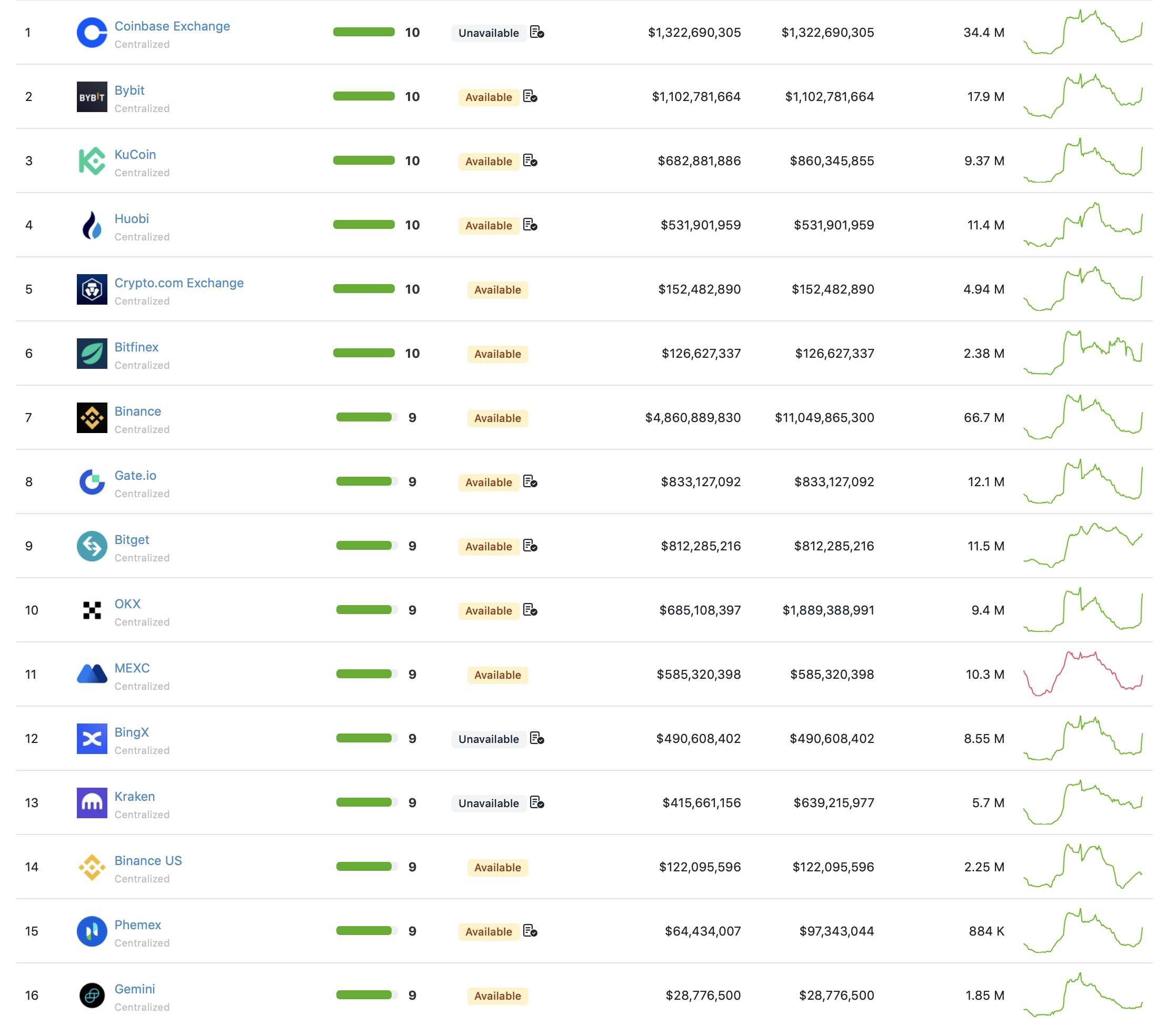Click the Bitget volume sparkline chart
The width and height of the screenshot is (1176, 1025).
tap(1083, 545)
